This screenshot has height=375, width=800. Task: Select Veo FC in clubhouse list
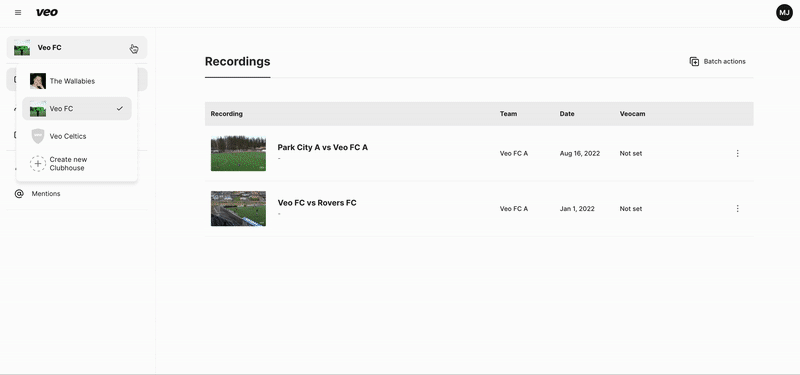(77, 109)
